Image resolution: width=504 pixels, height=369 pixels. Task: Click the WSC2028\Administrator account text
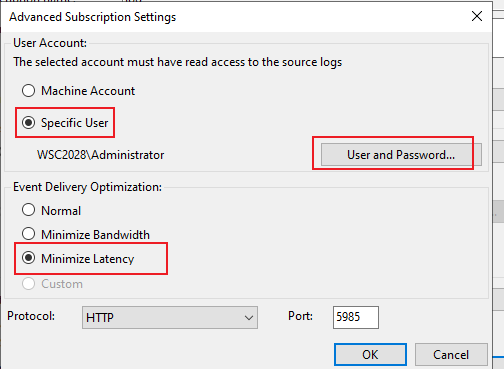coord(101,155)
